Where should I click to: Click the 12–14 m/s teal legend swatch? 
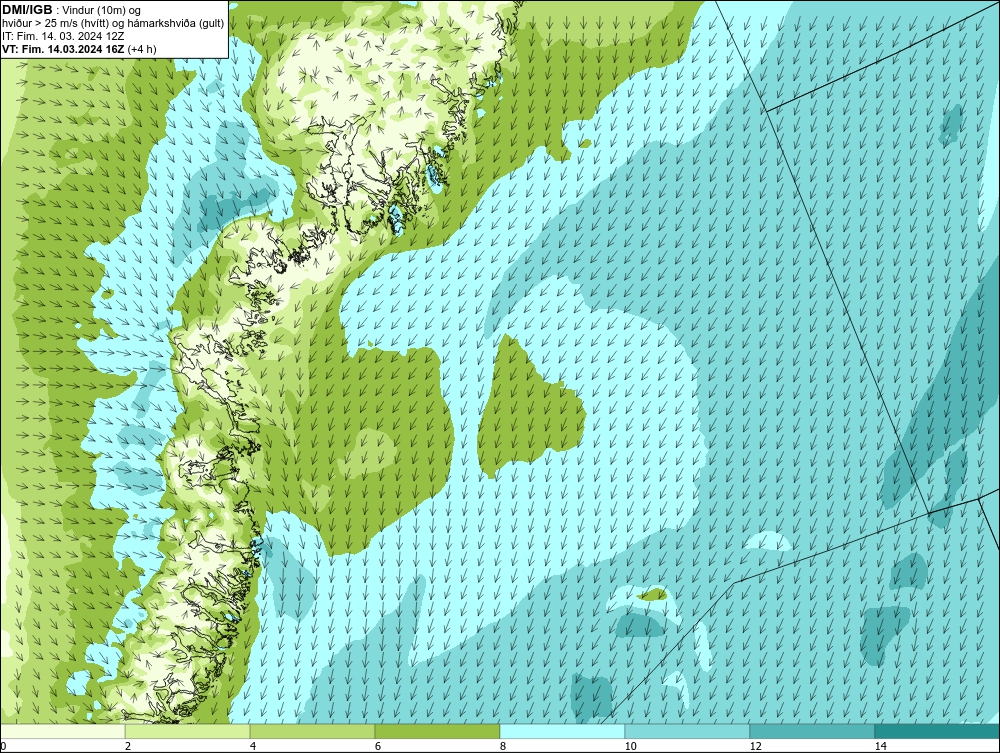(x=812, y=731)
